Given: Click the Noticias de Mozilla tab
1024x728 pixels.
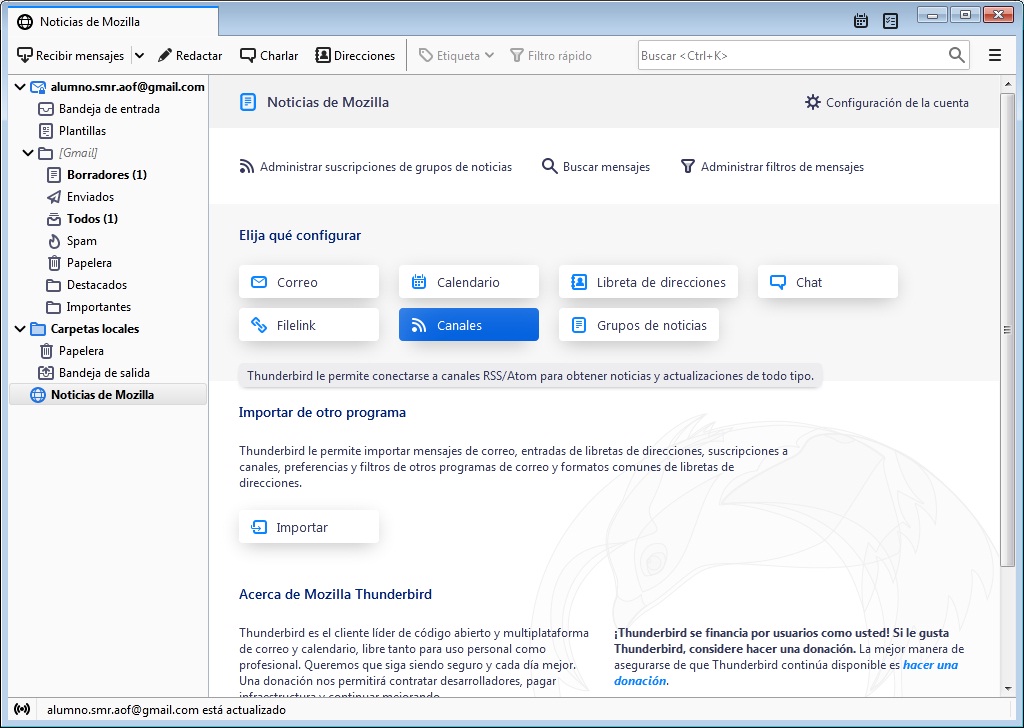Looking at the screenshot, I should [x=114, y=22].
